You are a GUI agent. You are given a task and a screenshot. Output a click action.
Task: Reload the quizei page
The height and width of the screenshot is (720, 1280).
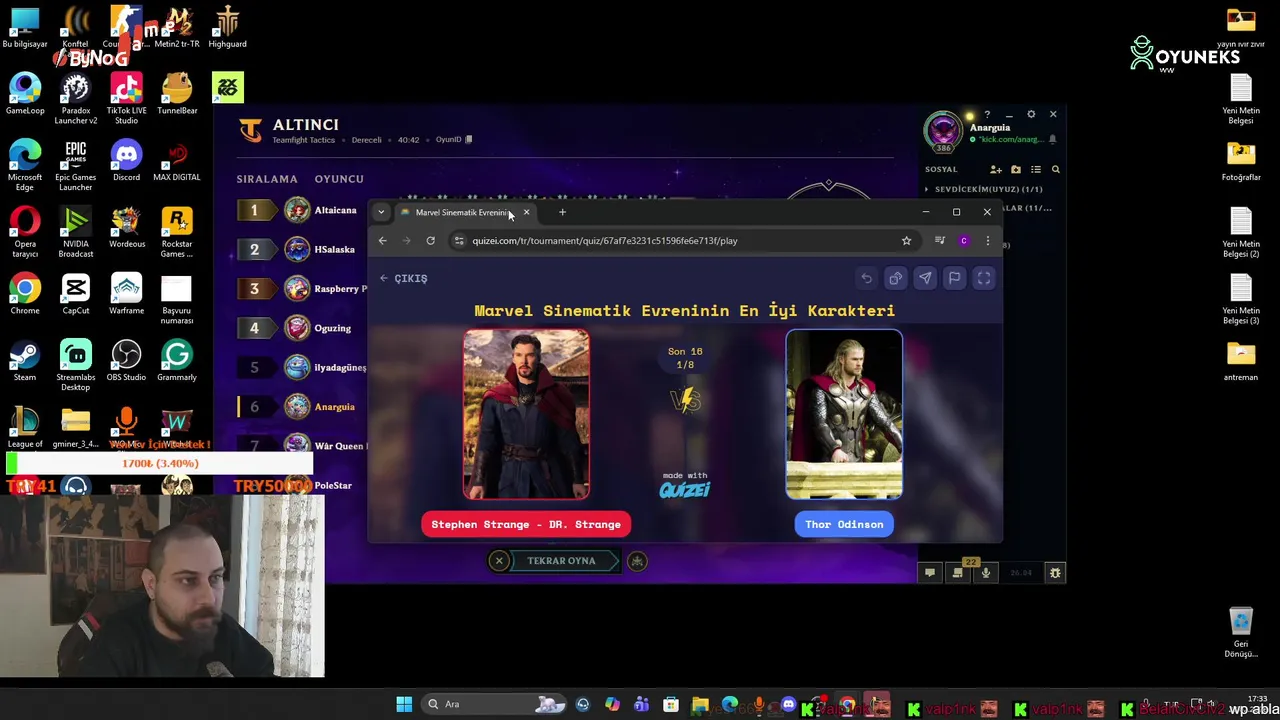click(430, 240)
